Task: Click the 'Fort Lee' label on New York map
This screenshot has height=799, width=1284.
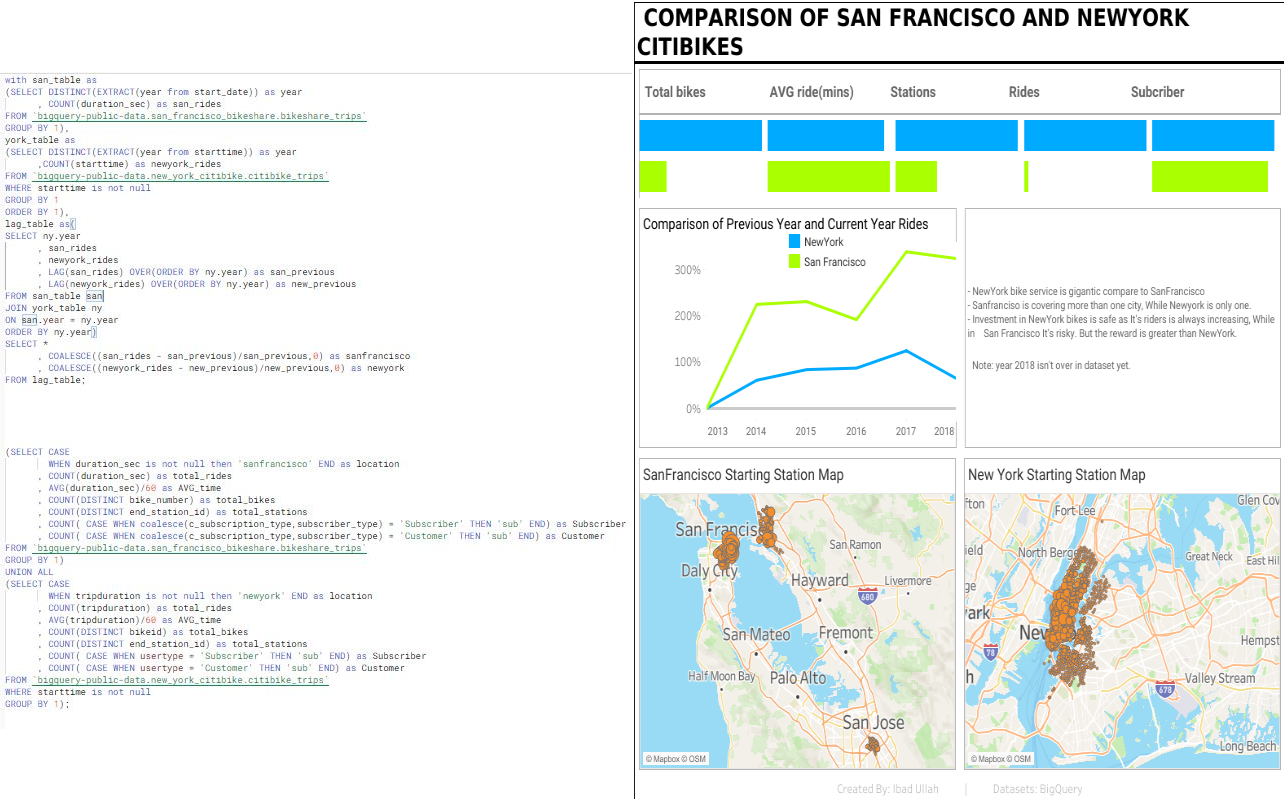Action: point(1076,510)
